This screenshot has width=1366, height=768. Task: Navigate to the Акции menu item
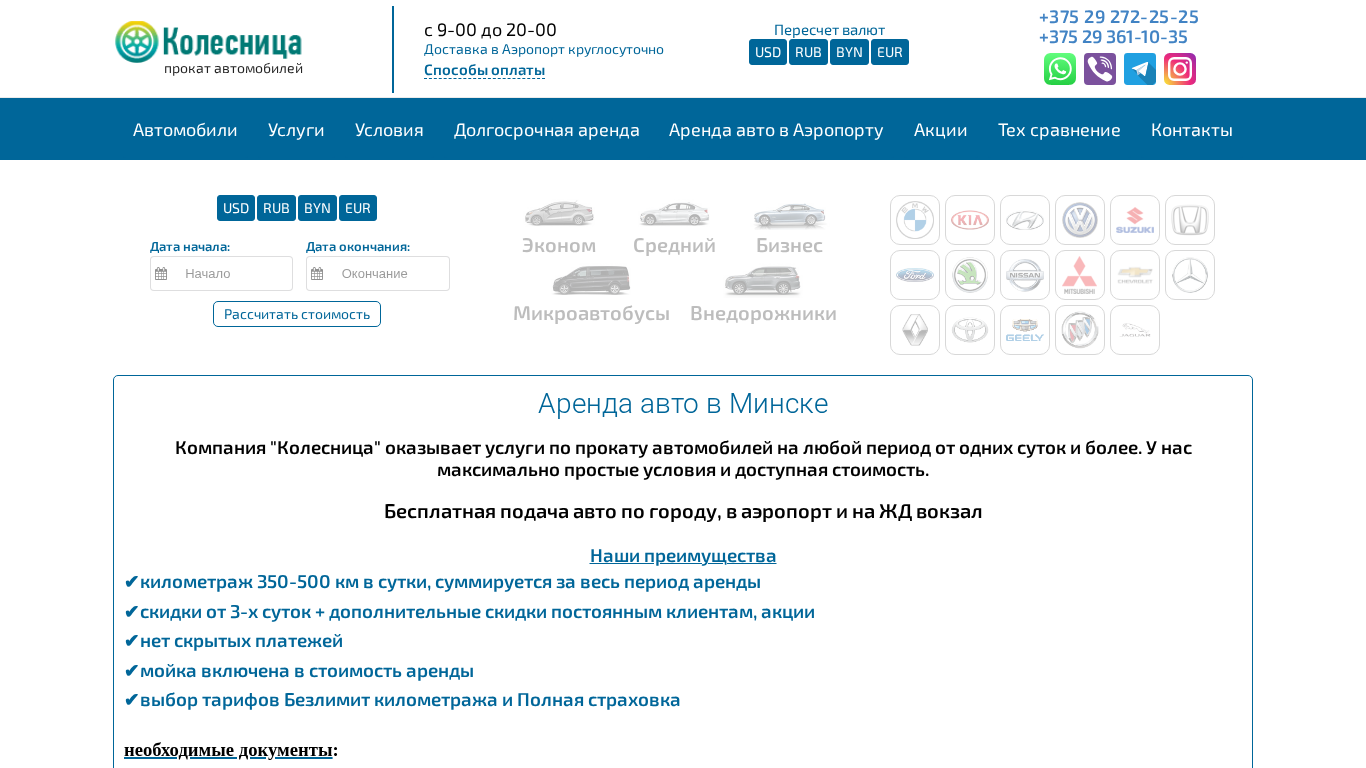point(941,130)
